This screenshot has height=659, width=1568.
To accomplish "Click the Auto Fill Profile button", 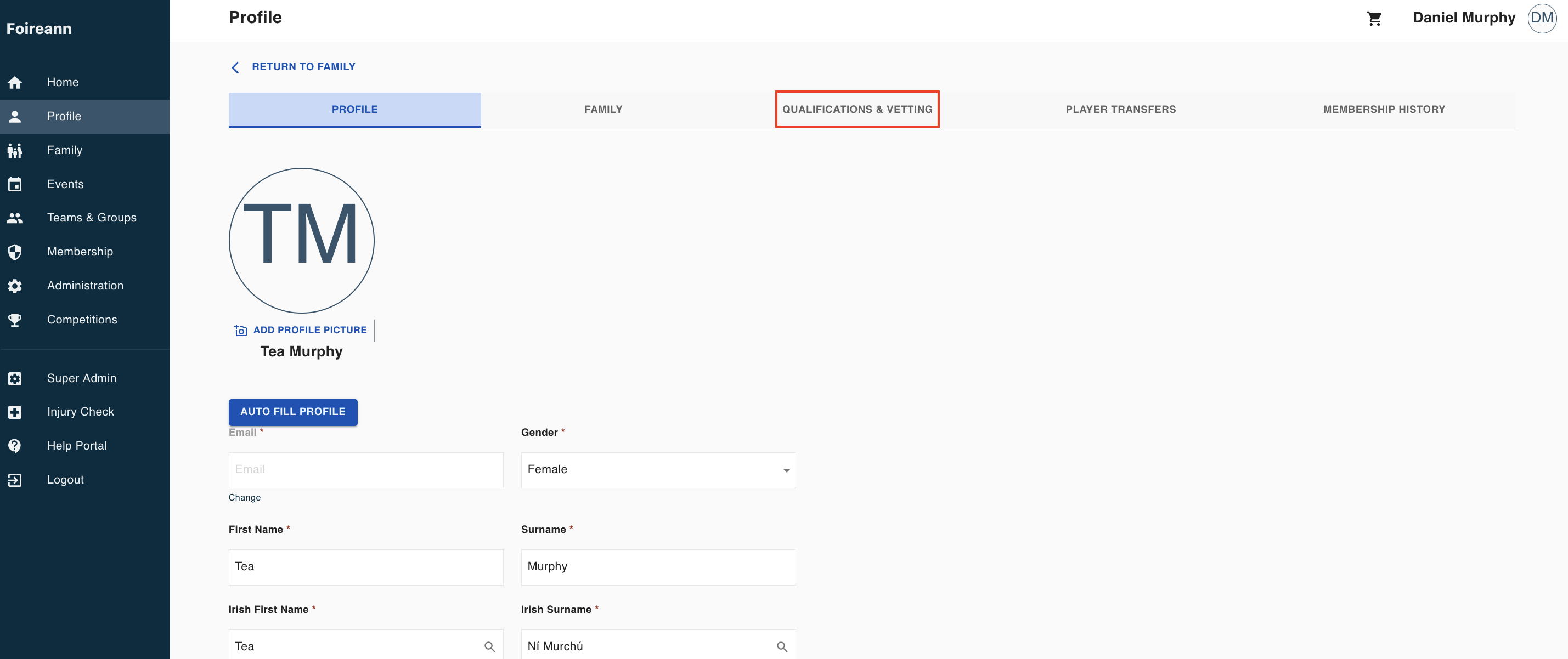I will pyautogui.click(x=293, y=412).
